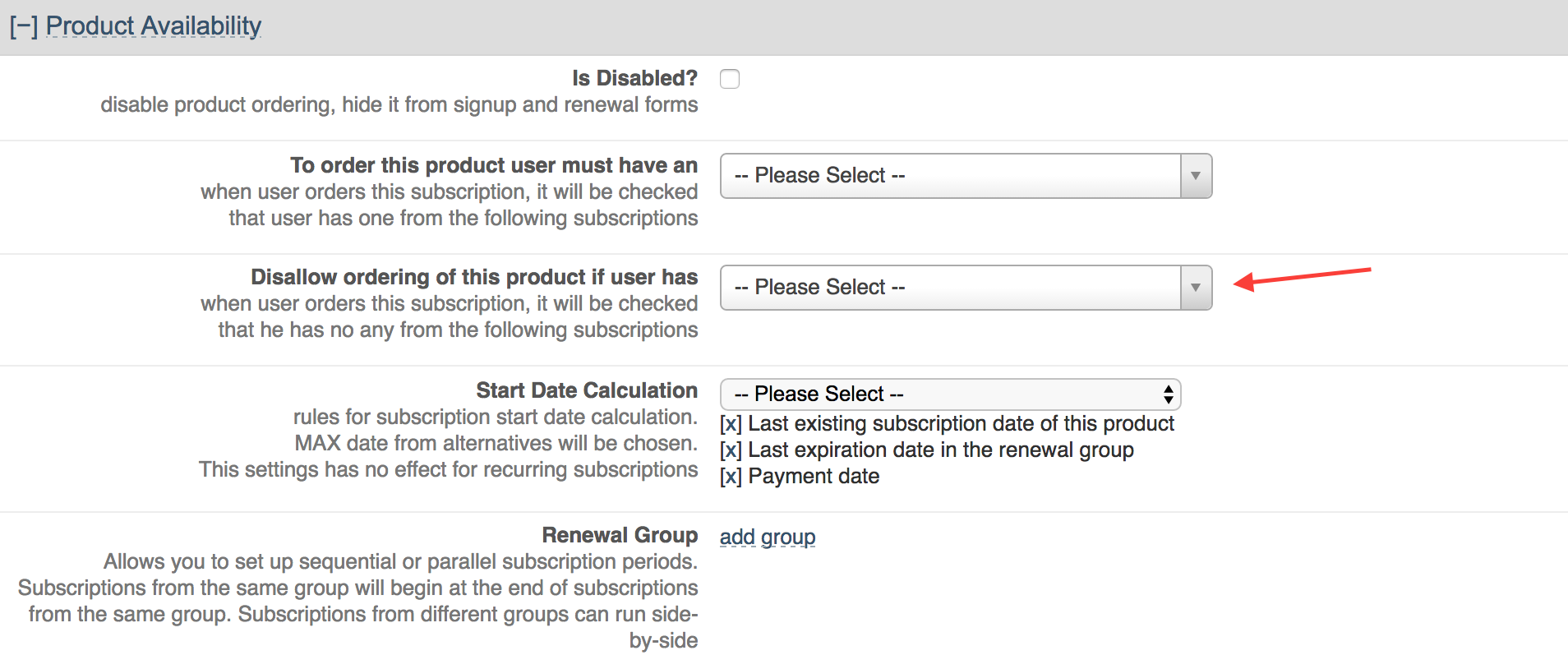Collapse the Product Availability section with [−]

(23, 26)
